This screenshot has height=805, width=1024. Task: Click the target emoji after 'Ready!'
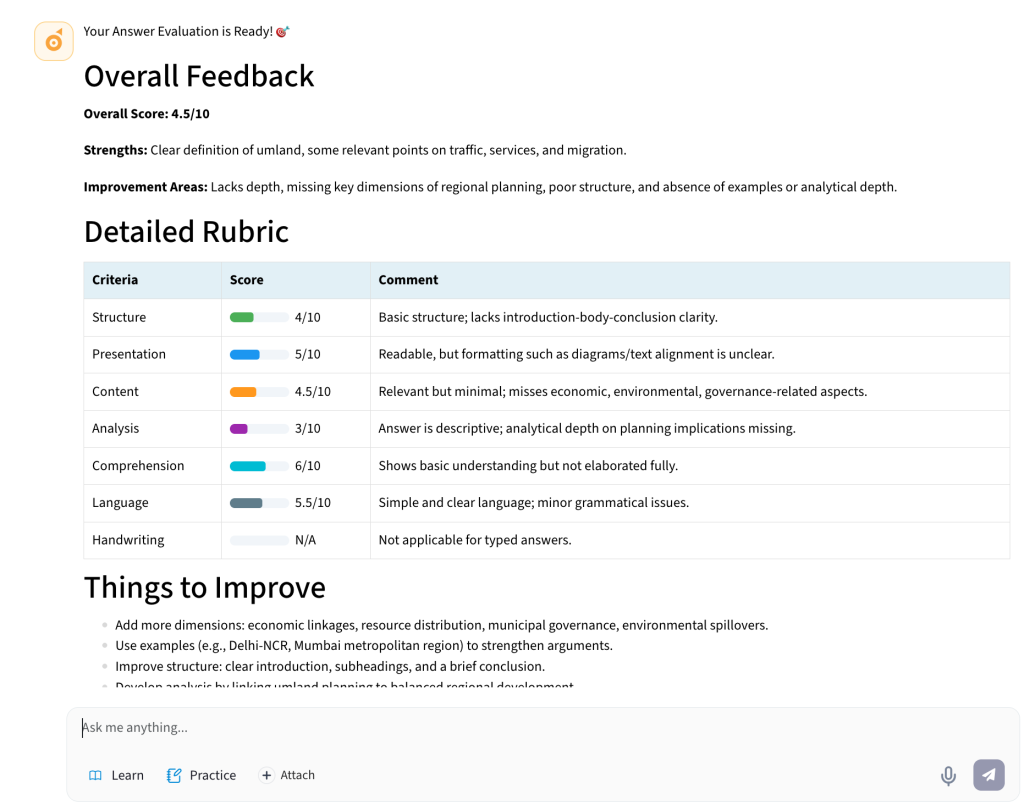(282, 32)
